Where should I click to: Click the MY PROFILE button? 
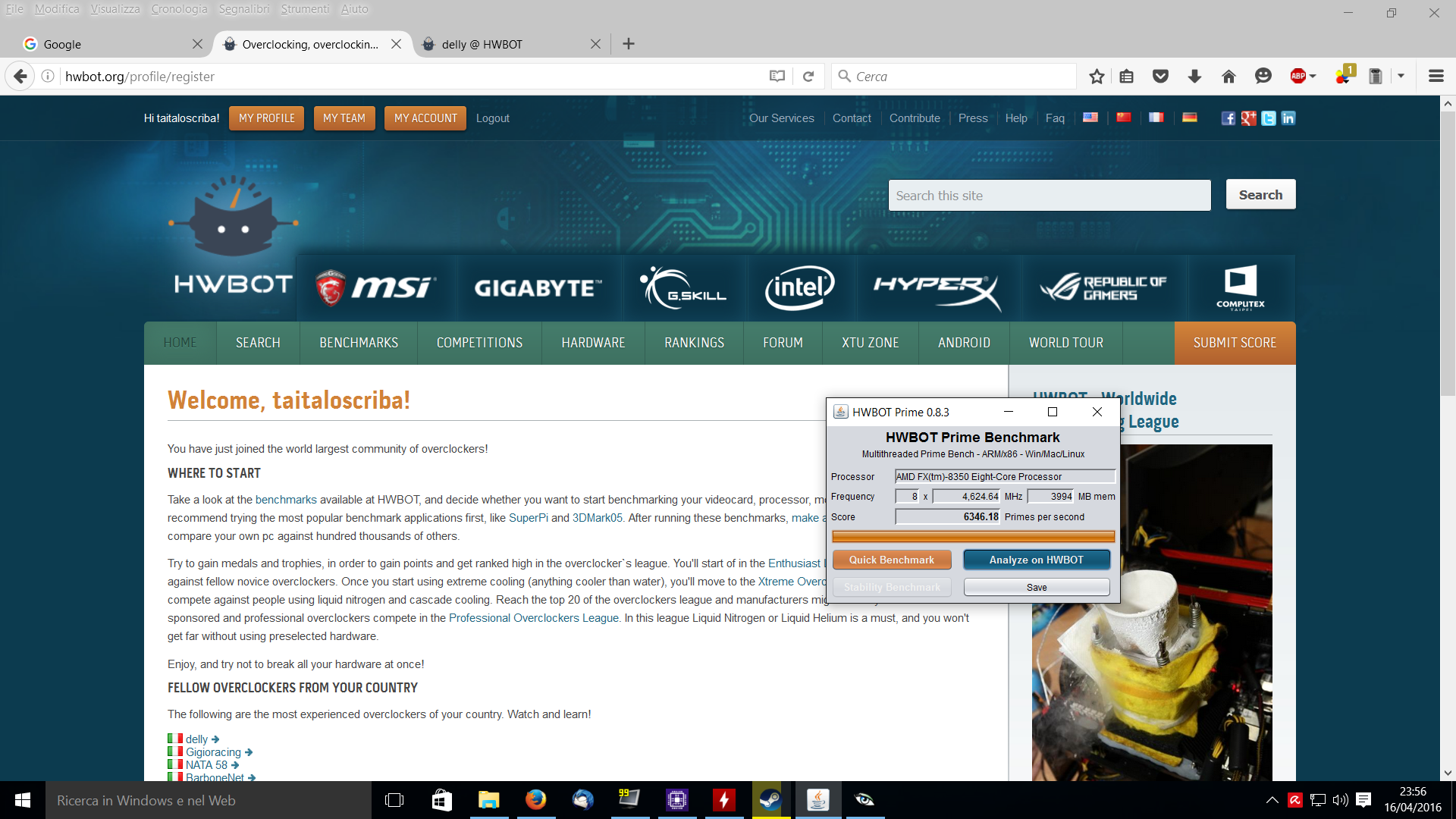coord(267,118)
